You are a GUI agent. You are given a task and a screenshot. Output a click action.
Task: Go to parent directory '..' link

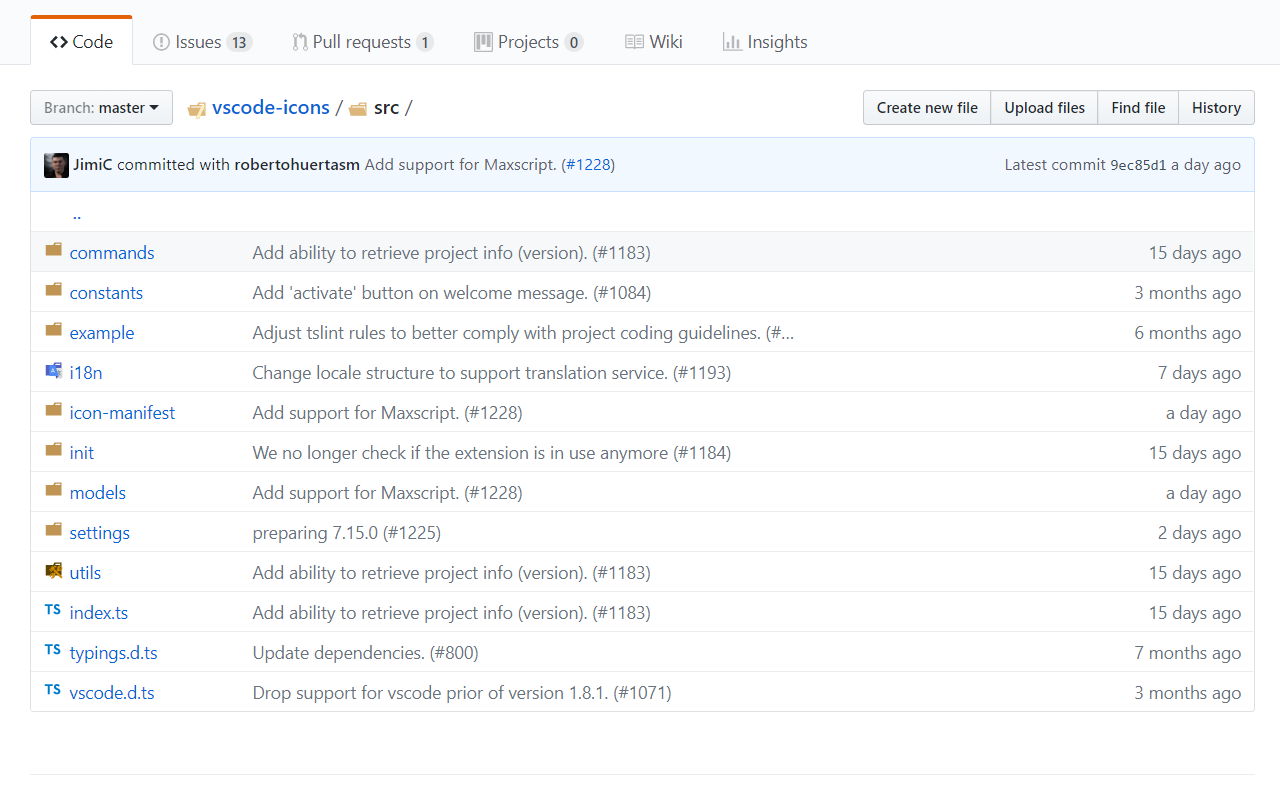click(x=77, y=213)
